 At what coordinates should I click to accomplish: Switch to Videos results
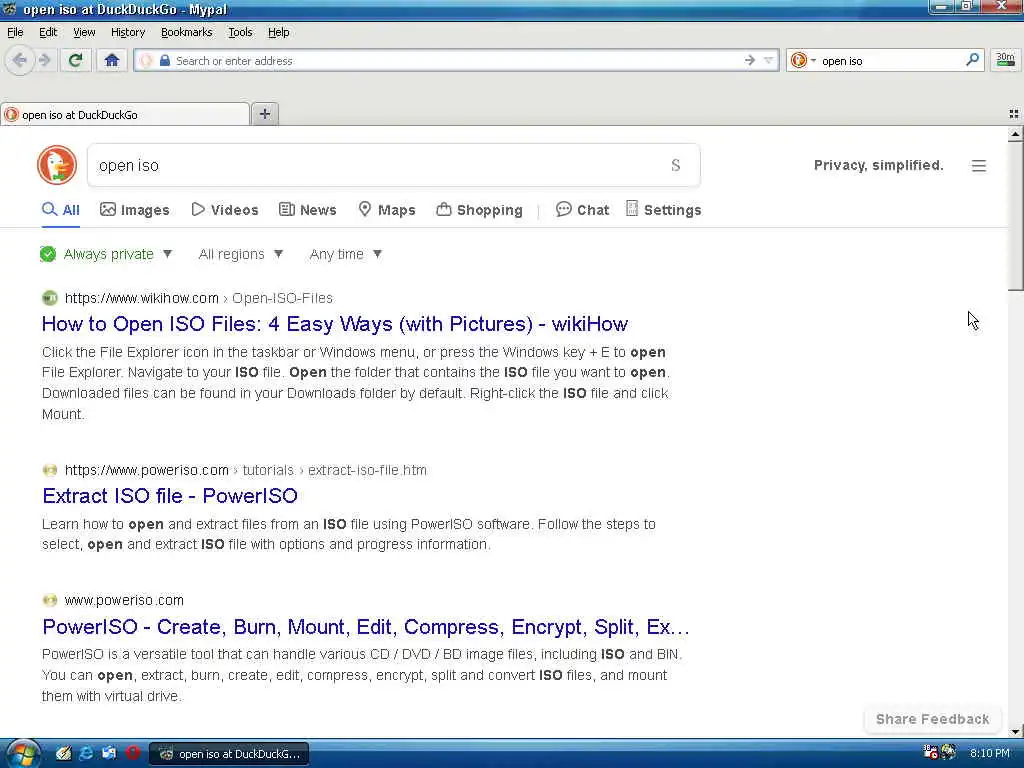coord(225,210)
